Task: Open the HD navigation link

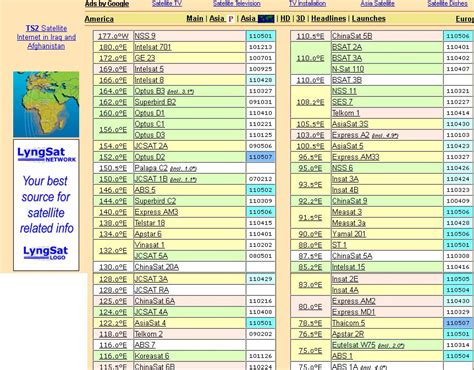Action: [x=285, y=19]
